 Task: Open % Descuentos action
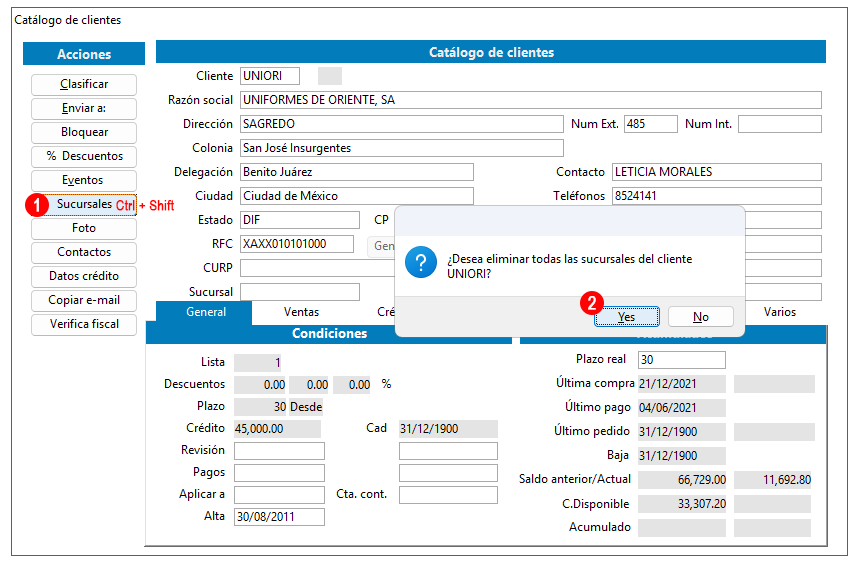[x=84, y=156]
